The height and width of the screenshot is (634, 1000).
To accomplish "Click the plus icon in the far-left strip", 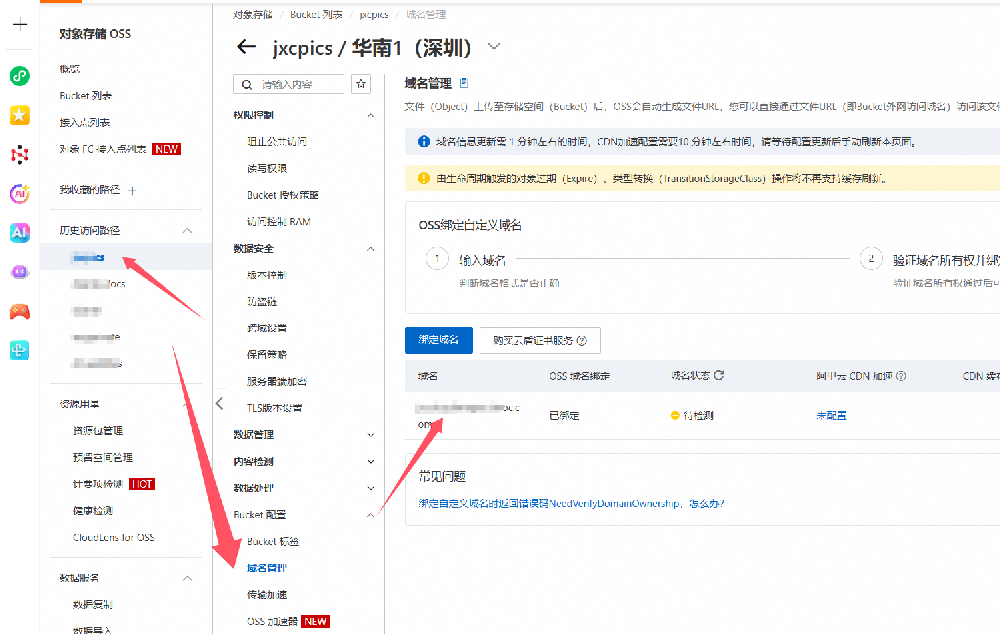I will 20,25.
